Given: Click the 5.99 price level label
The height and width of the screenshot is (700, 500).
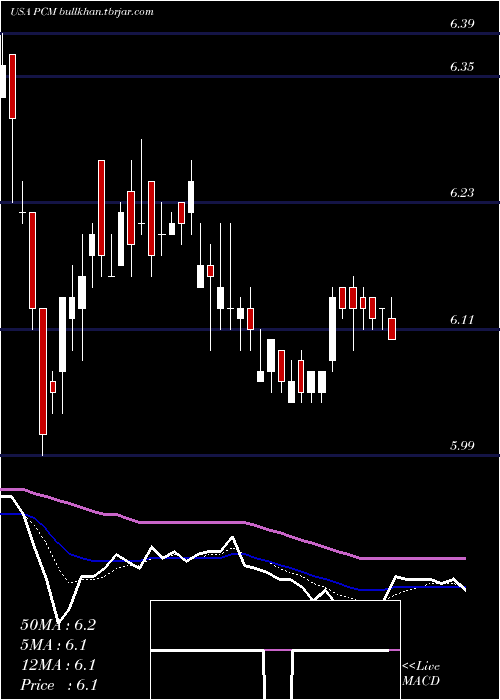Looking at the screenshot, I should (462, 446).
